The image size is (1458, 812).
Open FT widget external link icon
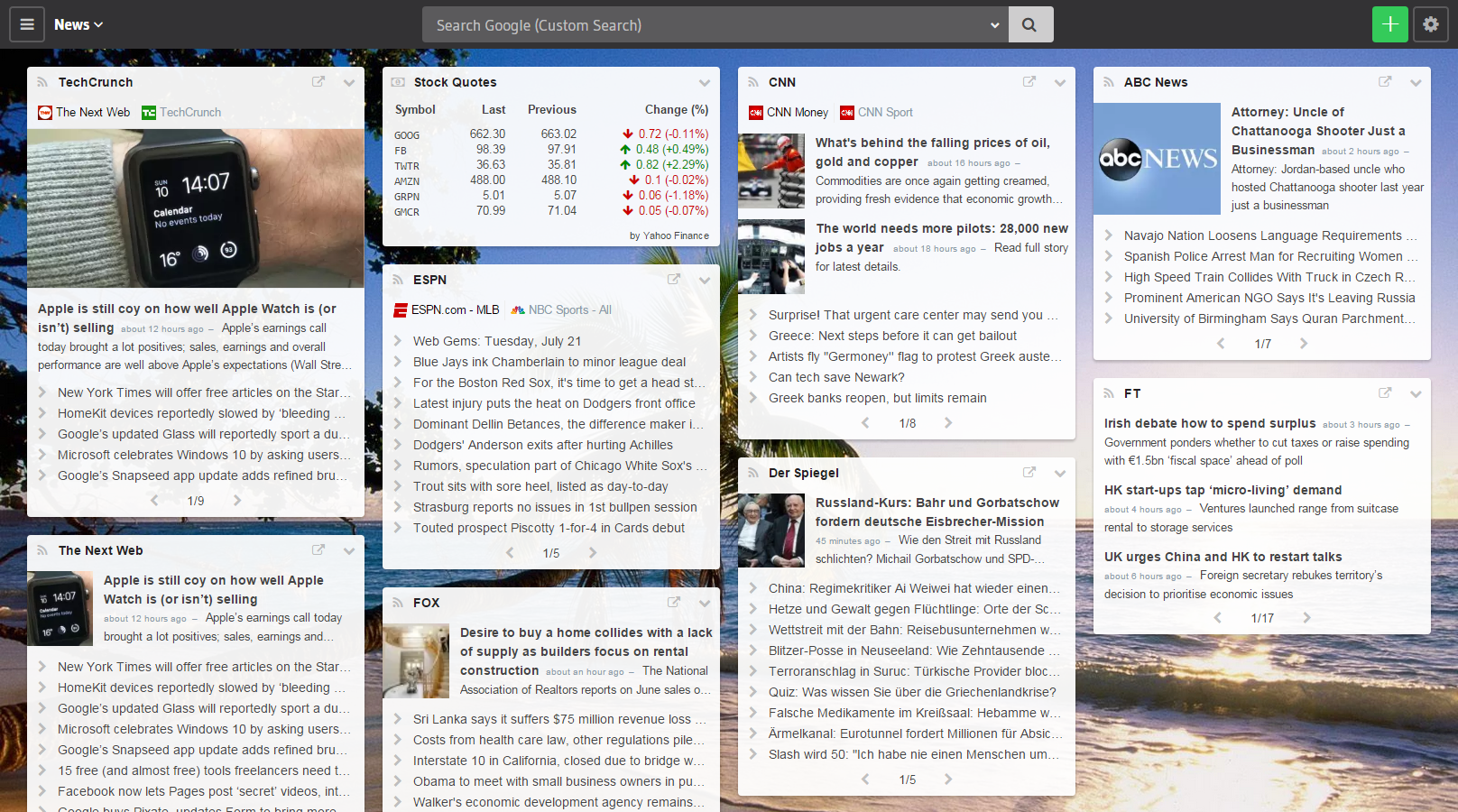(1385, 393)
